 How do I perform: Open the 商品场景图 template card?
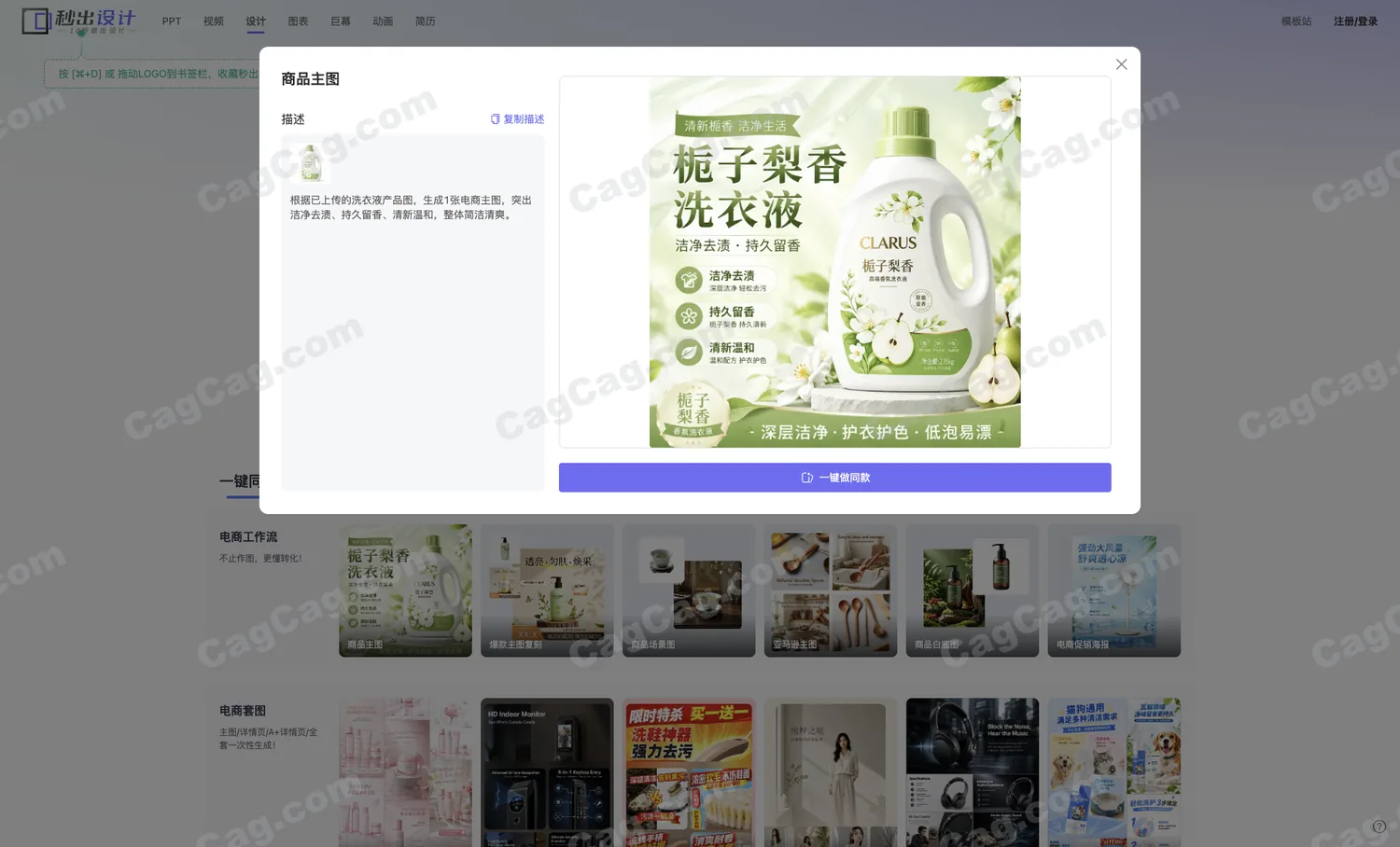point(689,590)
